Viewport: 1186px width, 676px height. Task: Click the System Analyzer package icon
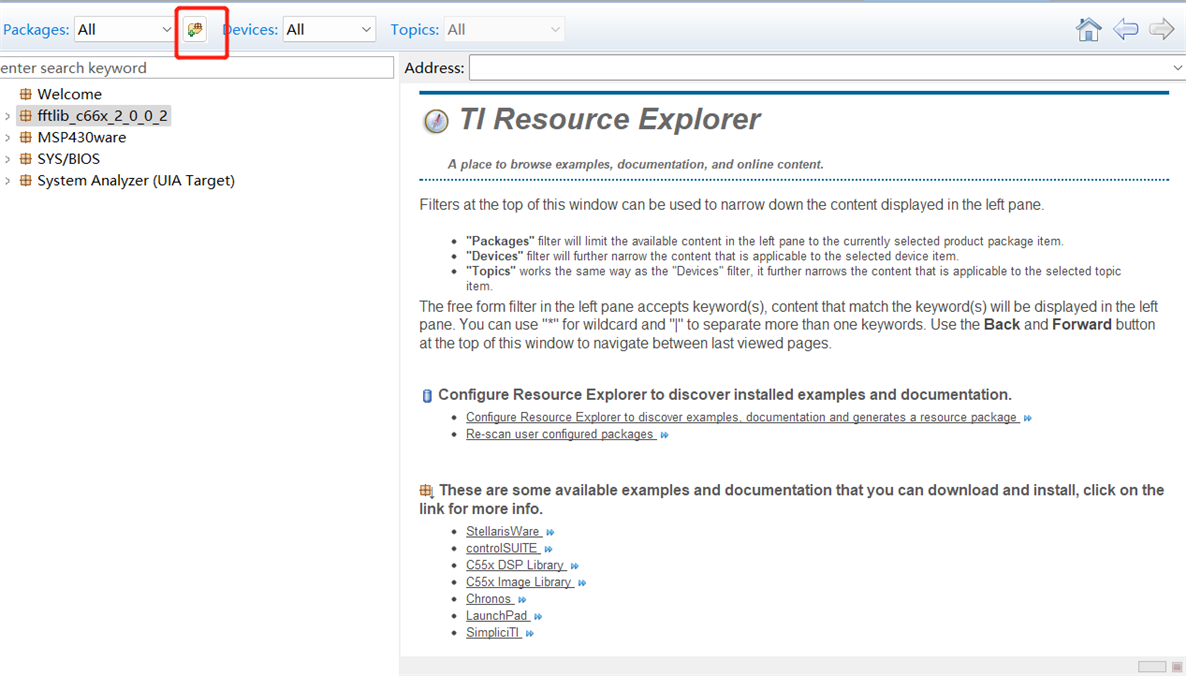[26, 181]
